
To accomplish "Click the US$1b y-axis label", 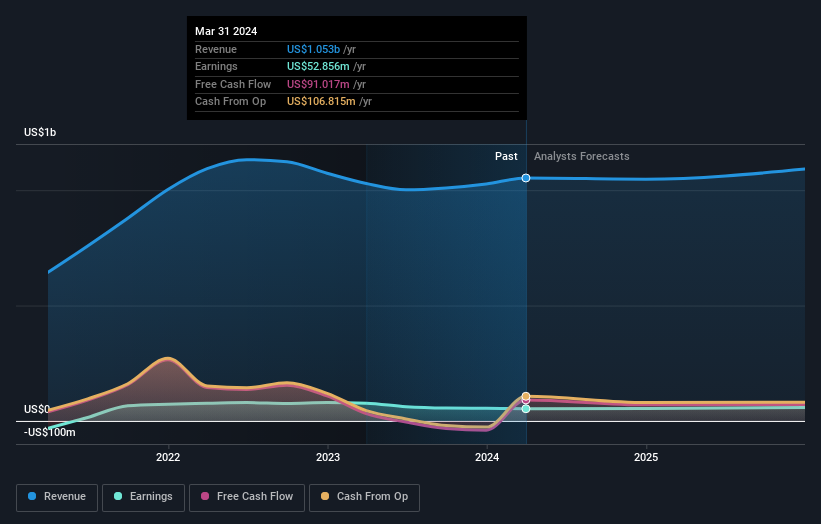I will [x=40, y=132].
